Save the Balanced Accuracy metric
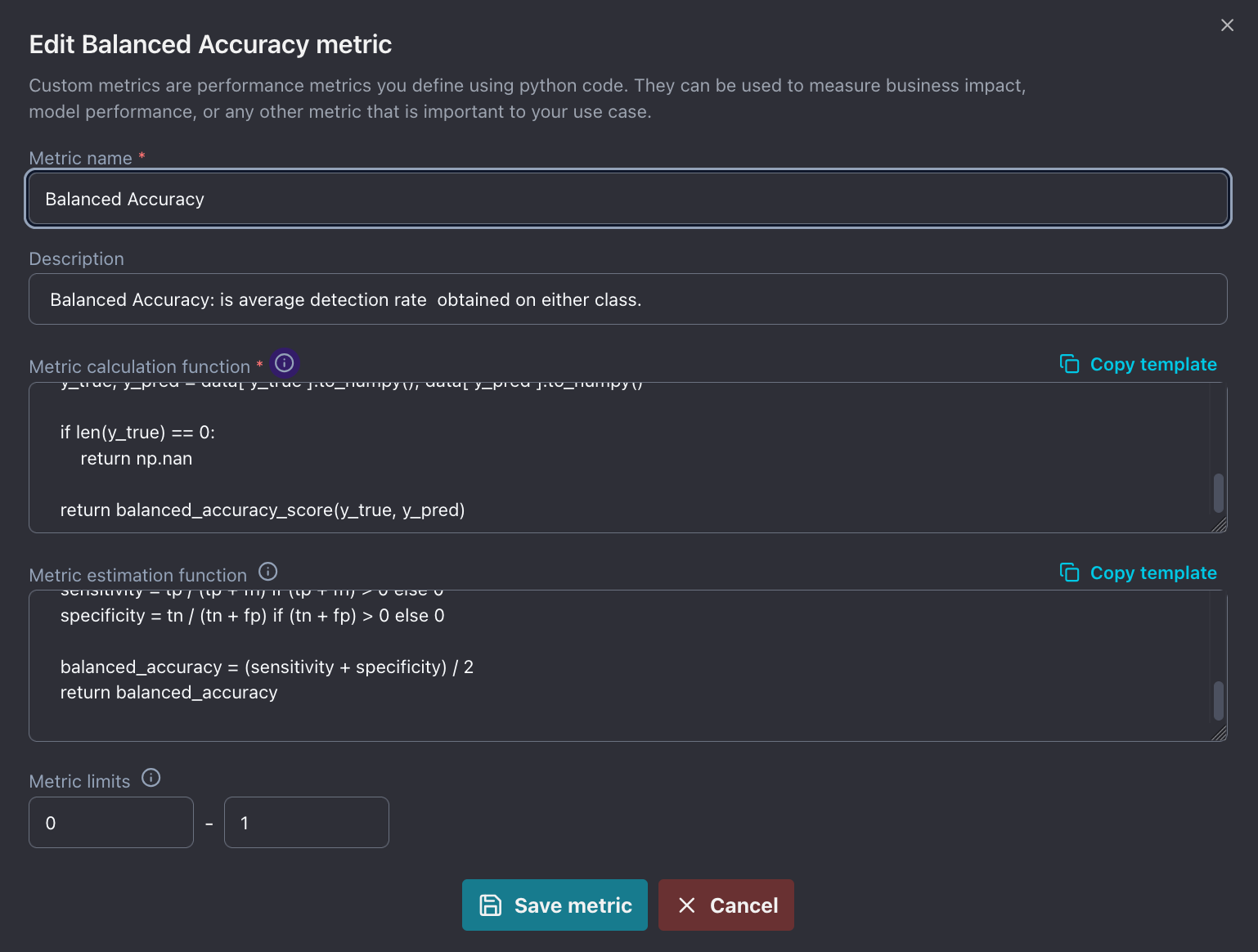 pos(555,905)
